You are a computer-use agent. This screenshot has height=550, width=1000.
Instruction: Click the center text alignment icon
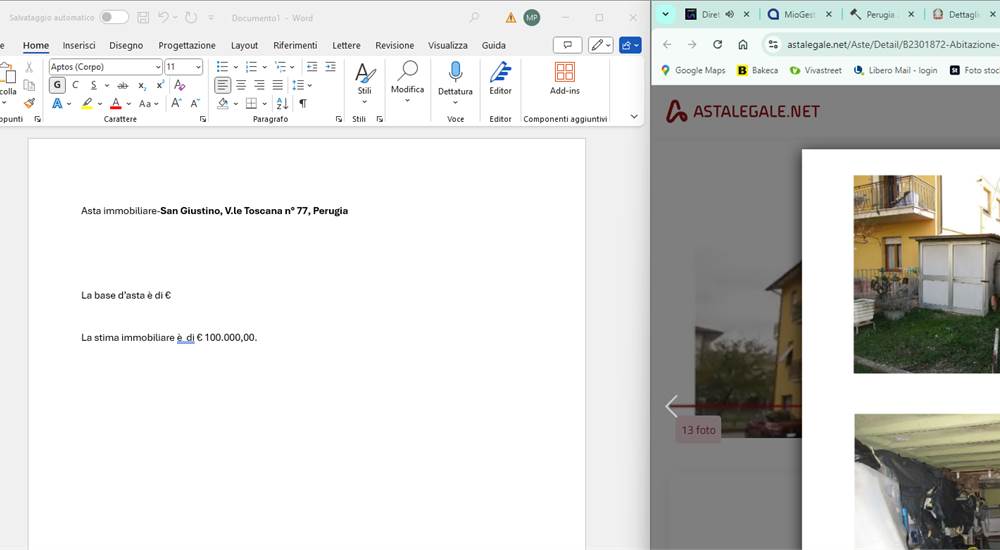point(241,85)
